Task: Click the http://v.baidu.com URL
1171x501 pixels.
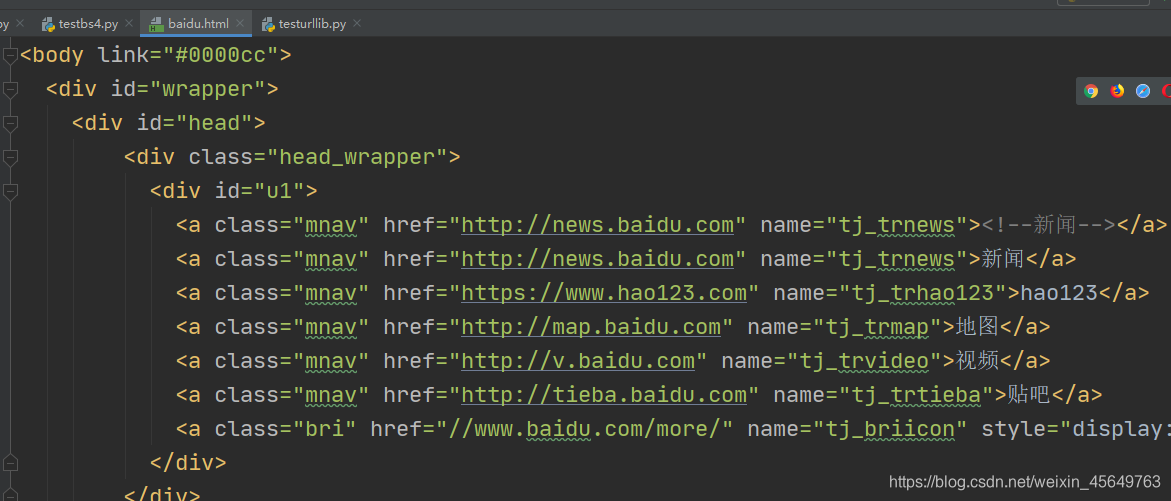Action: (578, 361)
